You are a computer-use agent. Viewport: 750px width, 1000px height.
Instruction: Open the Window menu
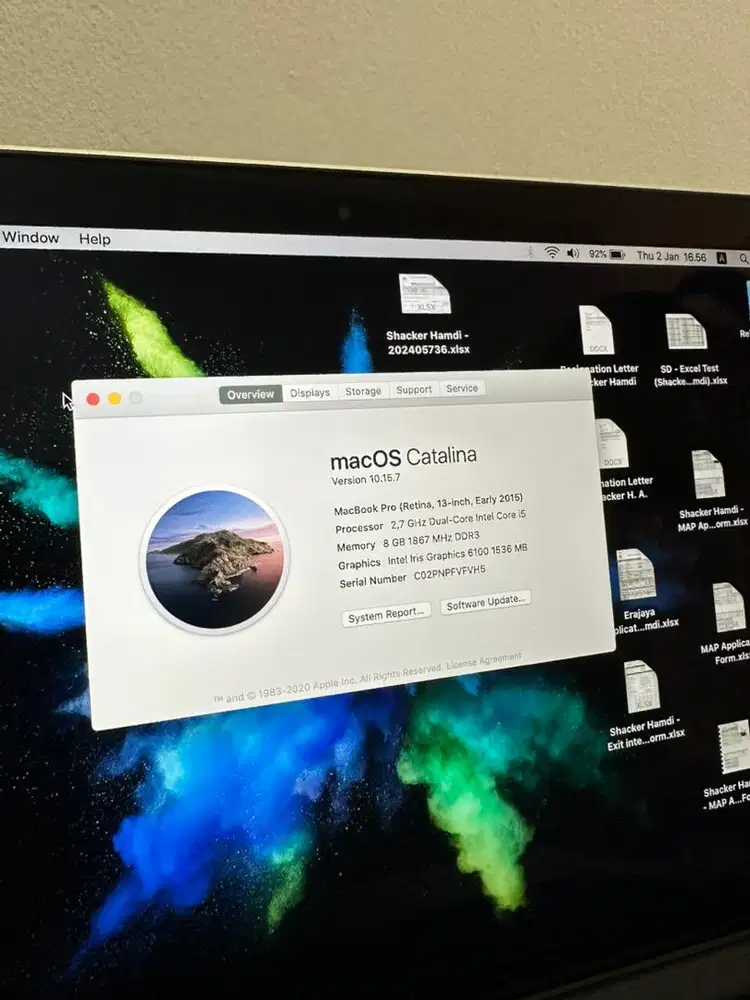[30, 238]
